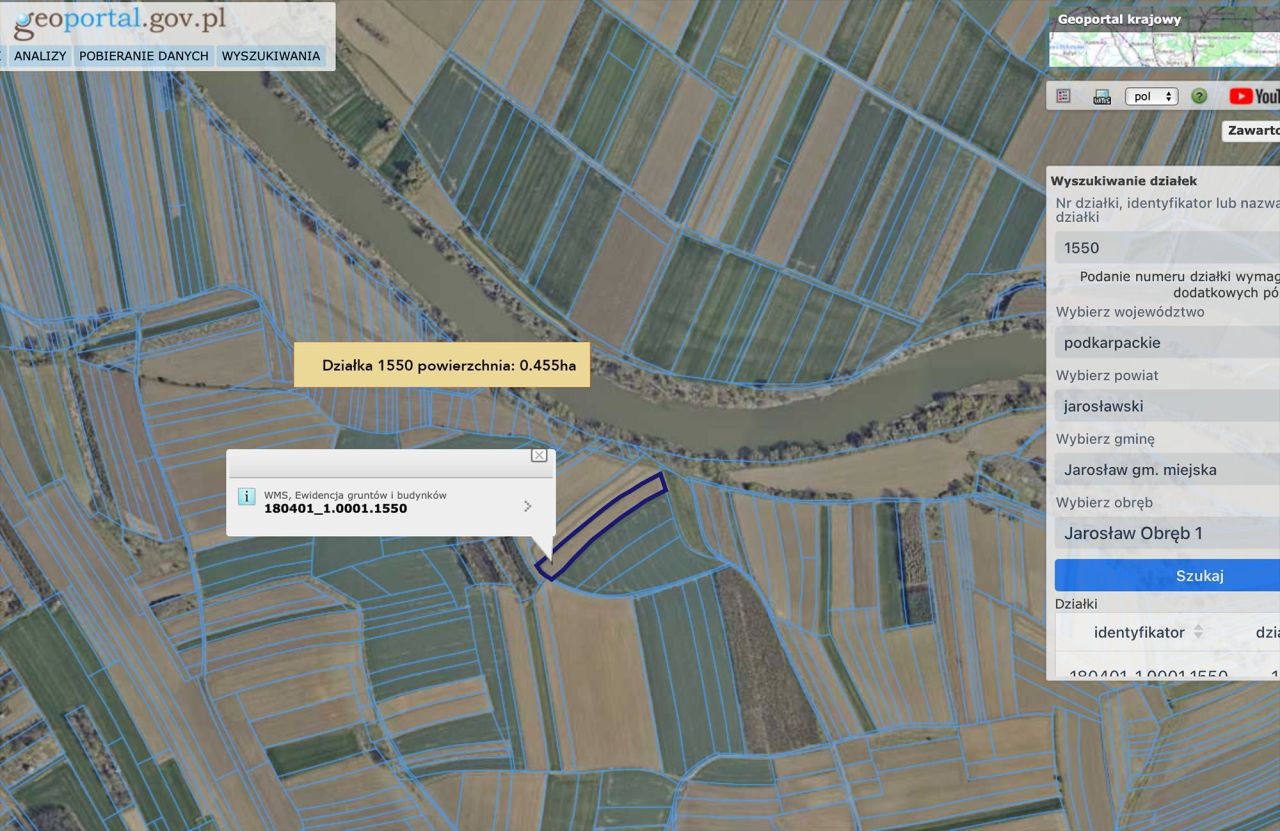Screen dimensions: 1280x831
Task: Click the YouTube logo icon
Action: (x=1254, y=96)
